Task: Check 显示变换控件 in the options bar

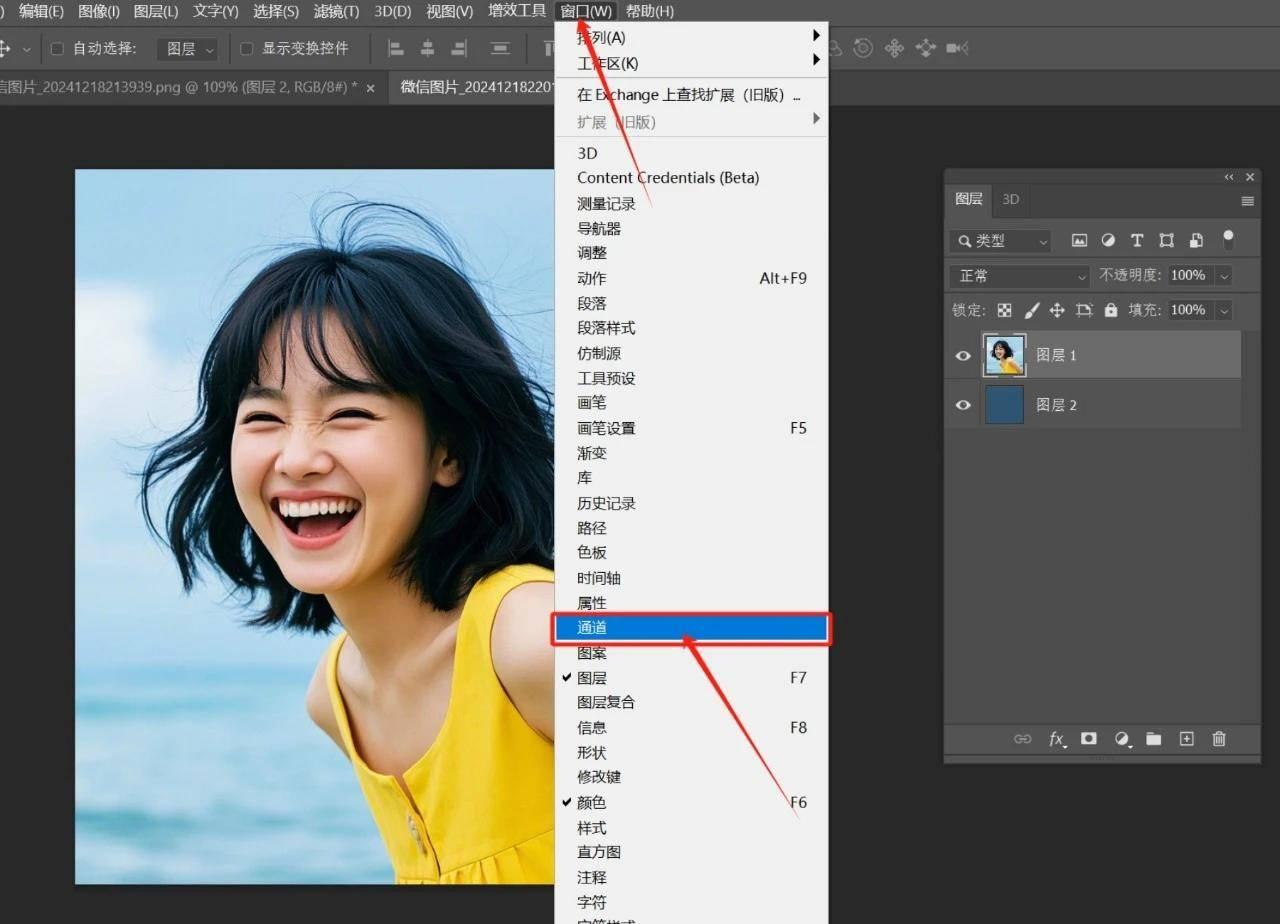Action: pyautogui.click(x=245, y=48)
